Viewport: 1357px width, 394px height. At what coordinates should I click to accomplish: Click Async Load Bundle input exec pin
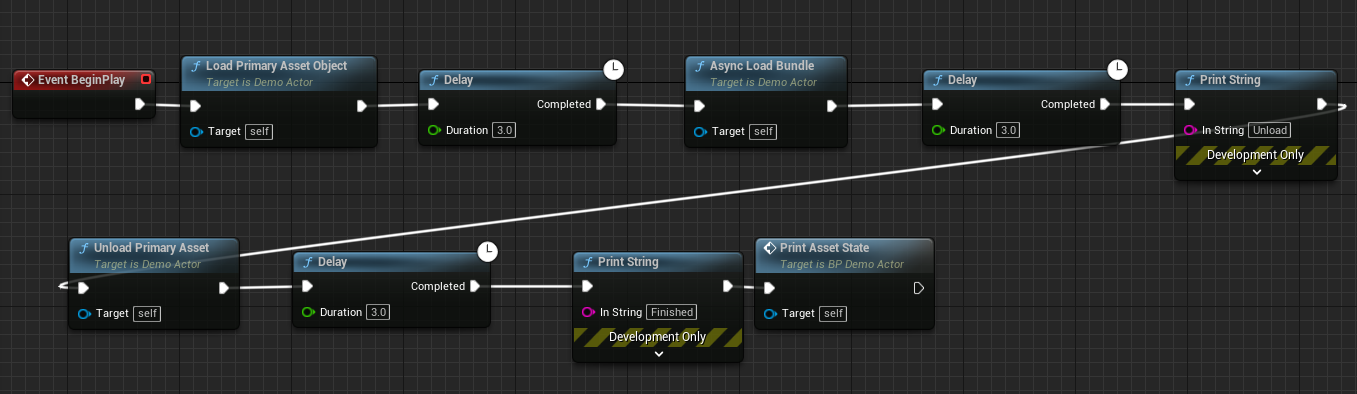pyautogui.click(x=700, y=106)
